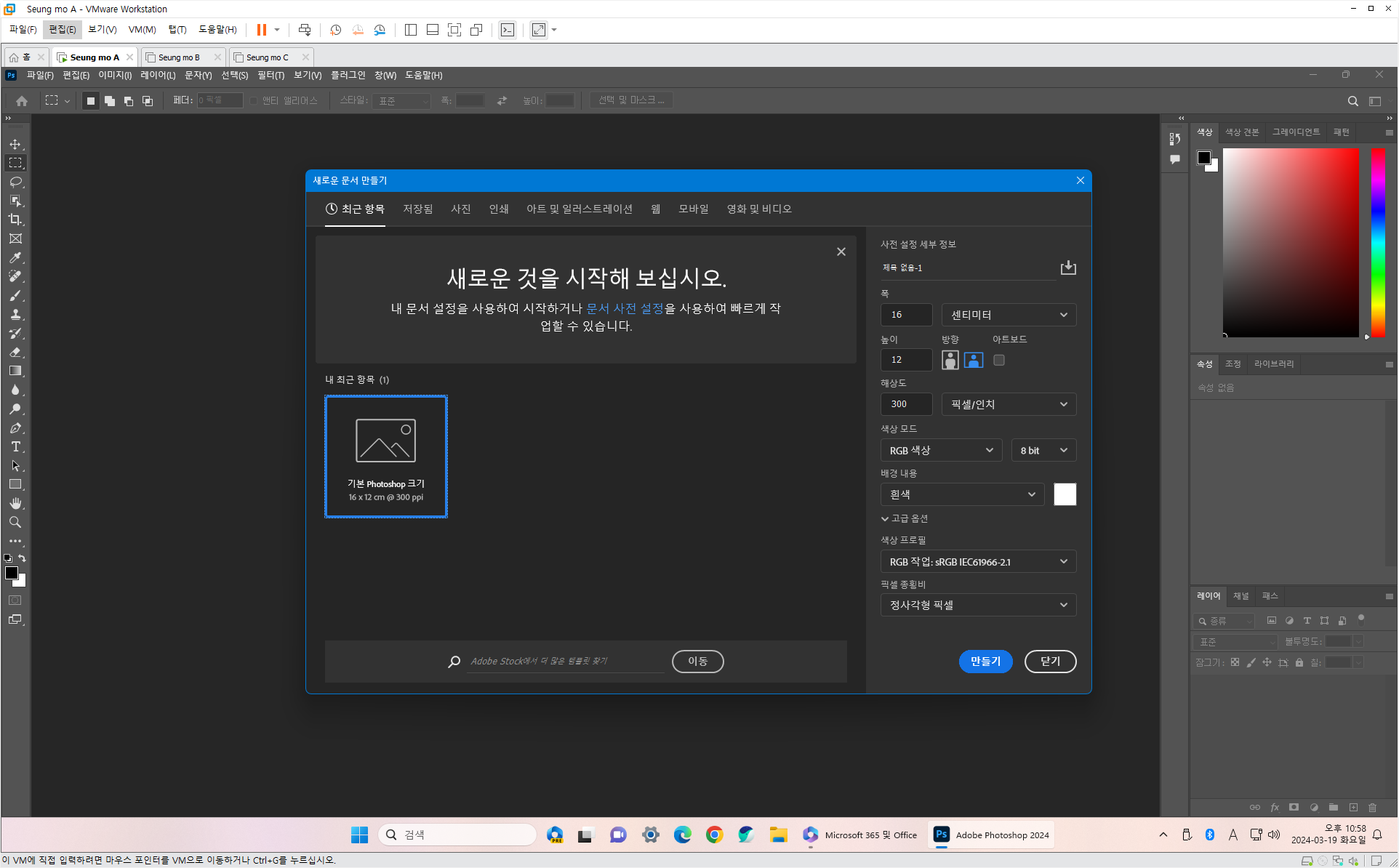Click the save document preset icon
Image resolution: width=1399 pixels, height=868 pixels.
tap(1067, 268)
